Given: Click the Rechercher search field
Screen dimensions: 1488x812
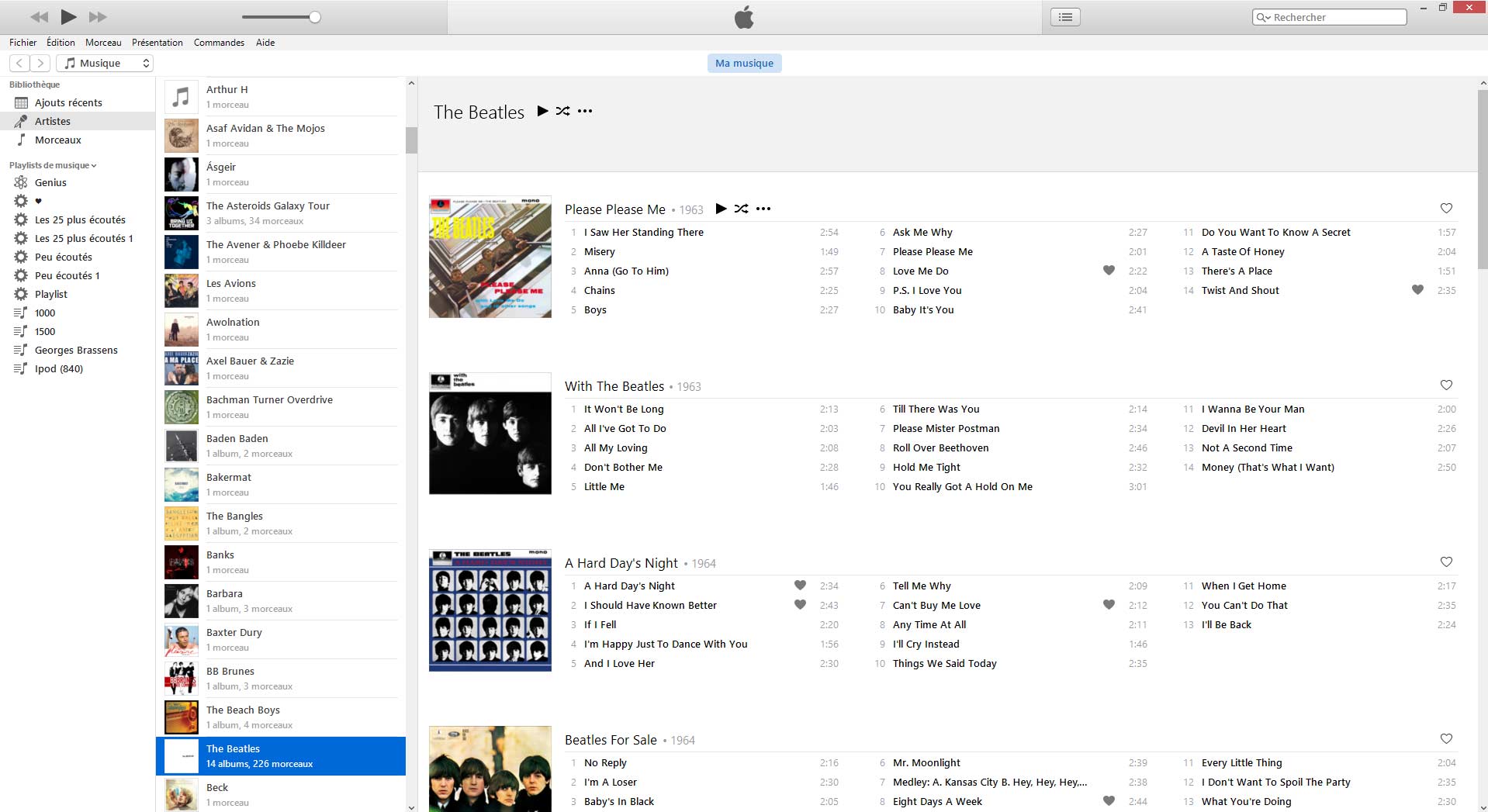Looking at the screenshot, I should coord(1329,17).
